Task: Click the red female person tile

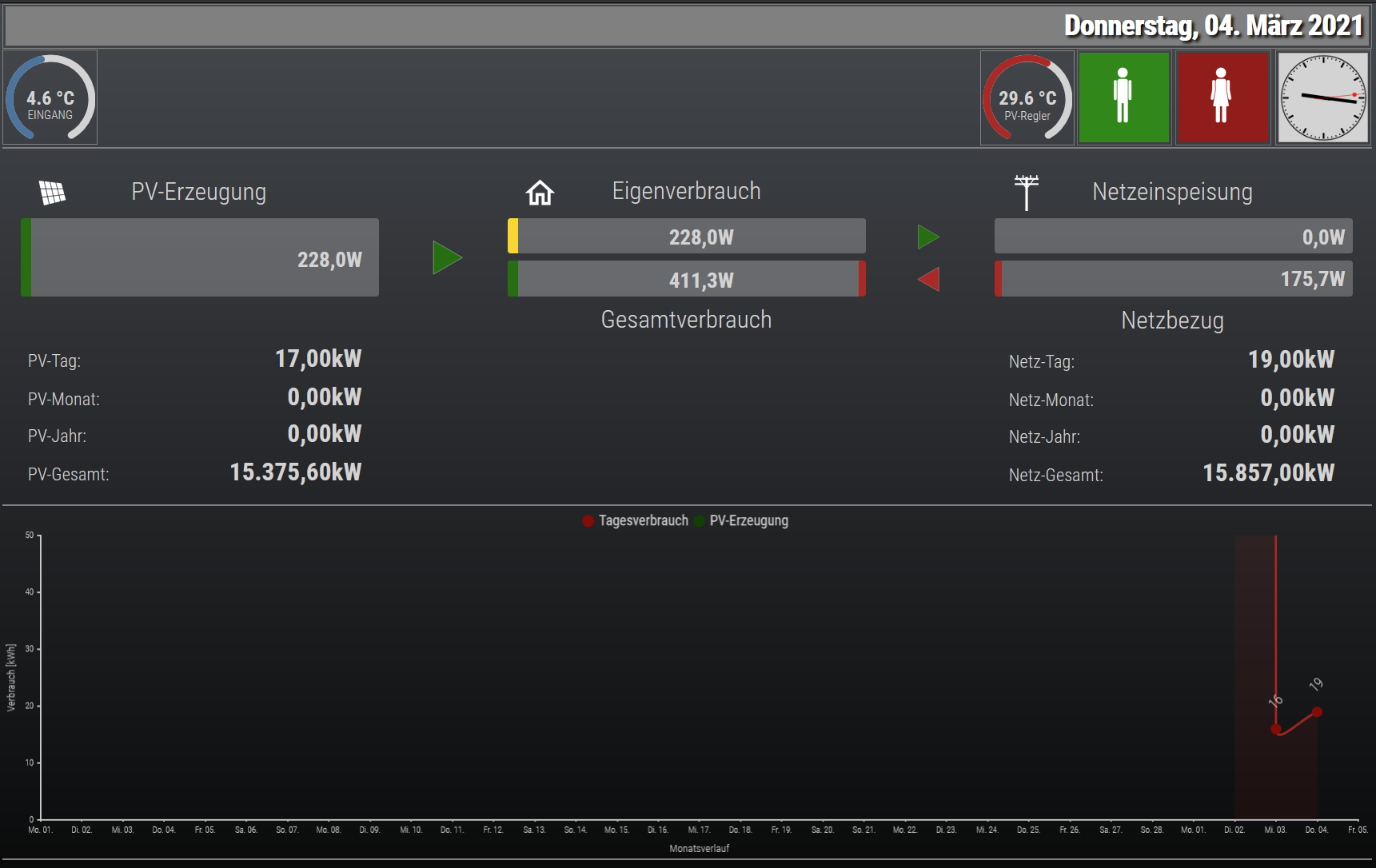Action: 1222,98
